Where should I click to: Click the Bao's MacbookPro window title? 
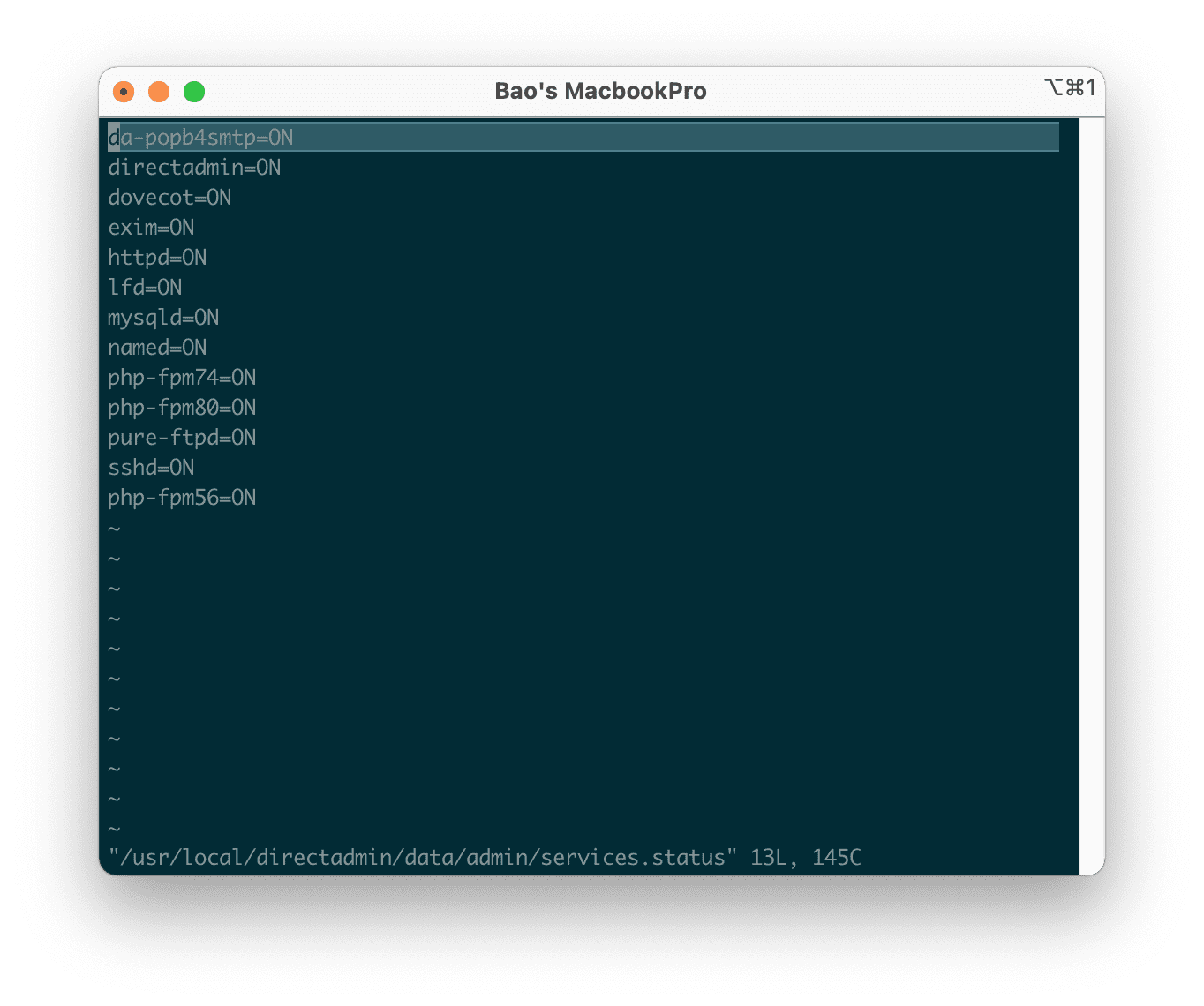coord(600,91)
